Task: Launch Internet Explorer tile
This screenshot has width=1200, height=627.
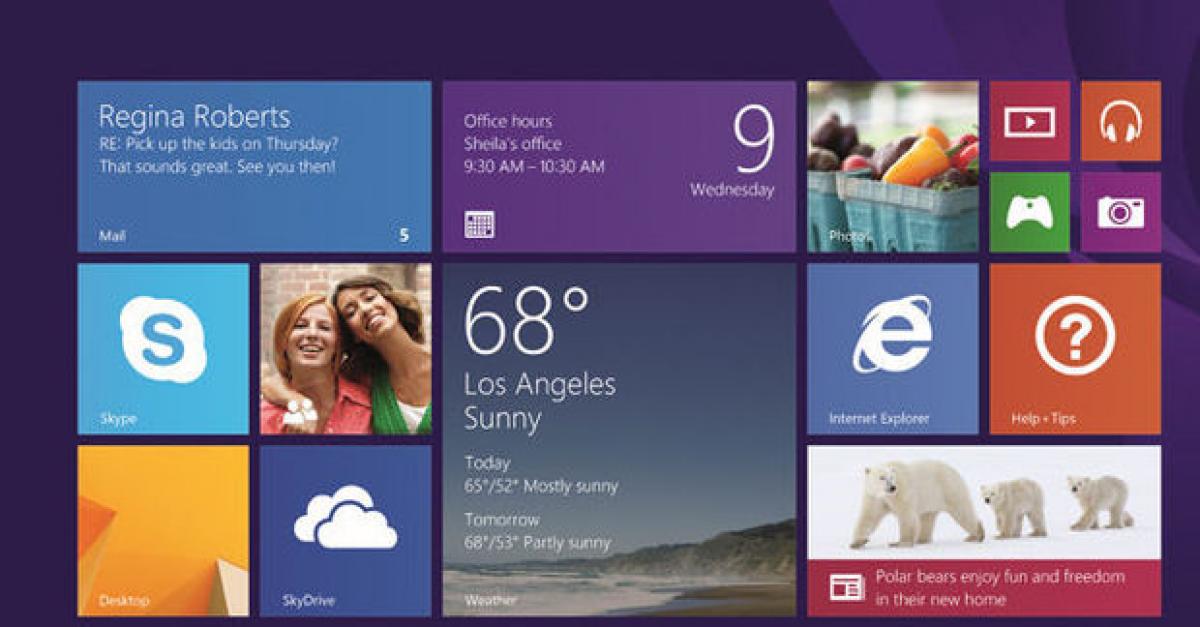Action: pos(893,349)
